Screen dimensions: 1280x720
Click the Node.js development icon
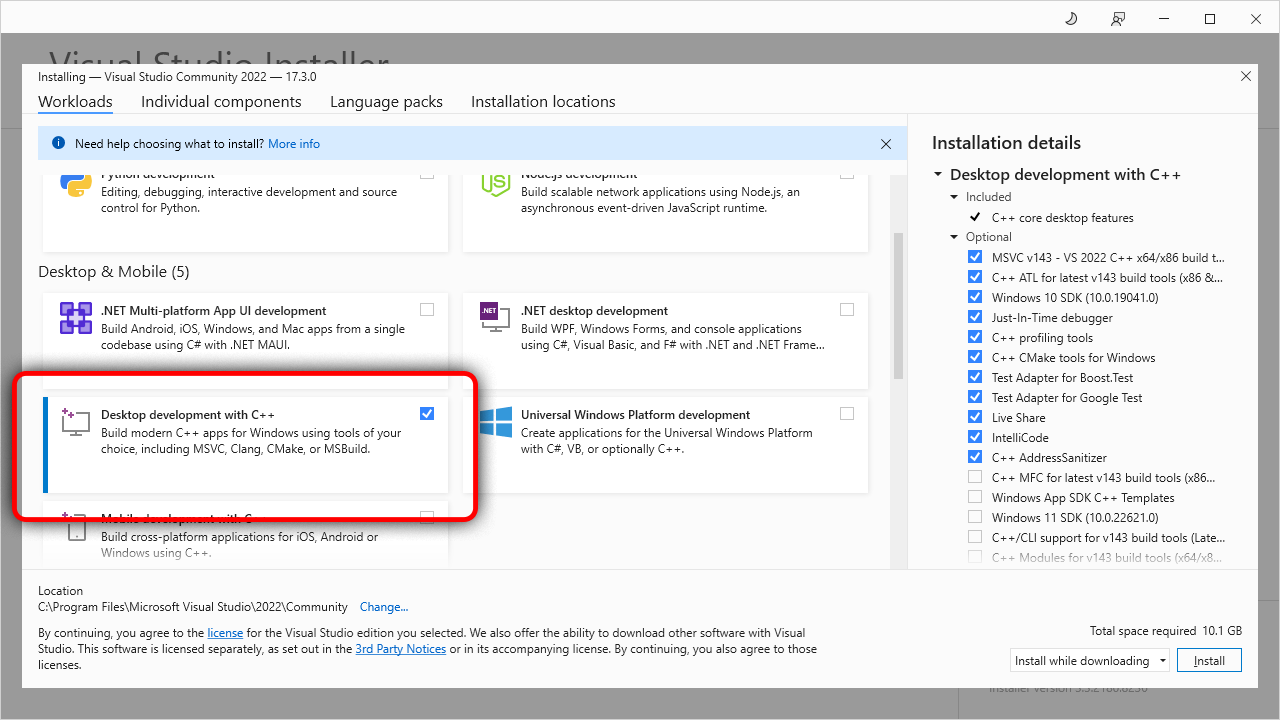496,185
